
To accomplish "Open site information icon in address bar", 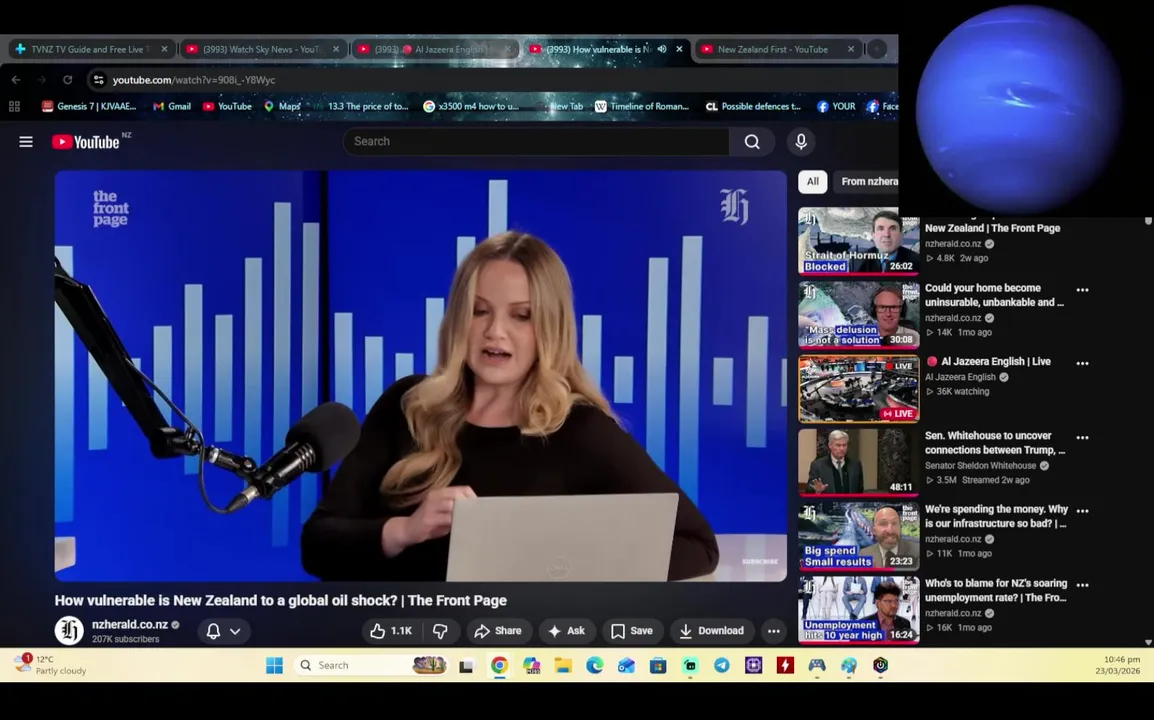I will [x=99, y=80].
